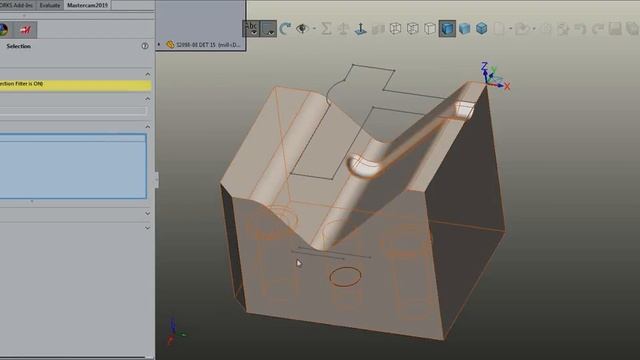Screen dimensions: 640x360
Task: Click the greyed blank document icon
Action: [x=499, y=29]
